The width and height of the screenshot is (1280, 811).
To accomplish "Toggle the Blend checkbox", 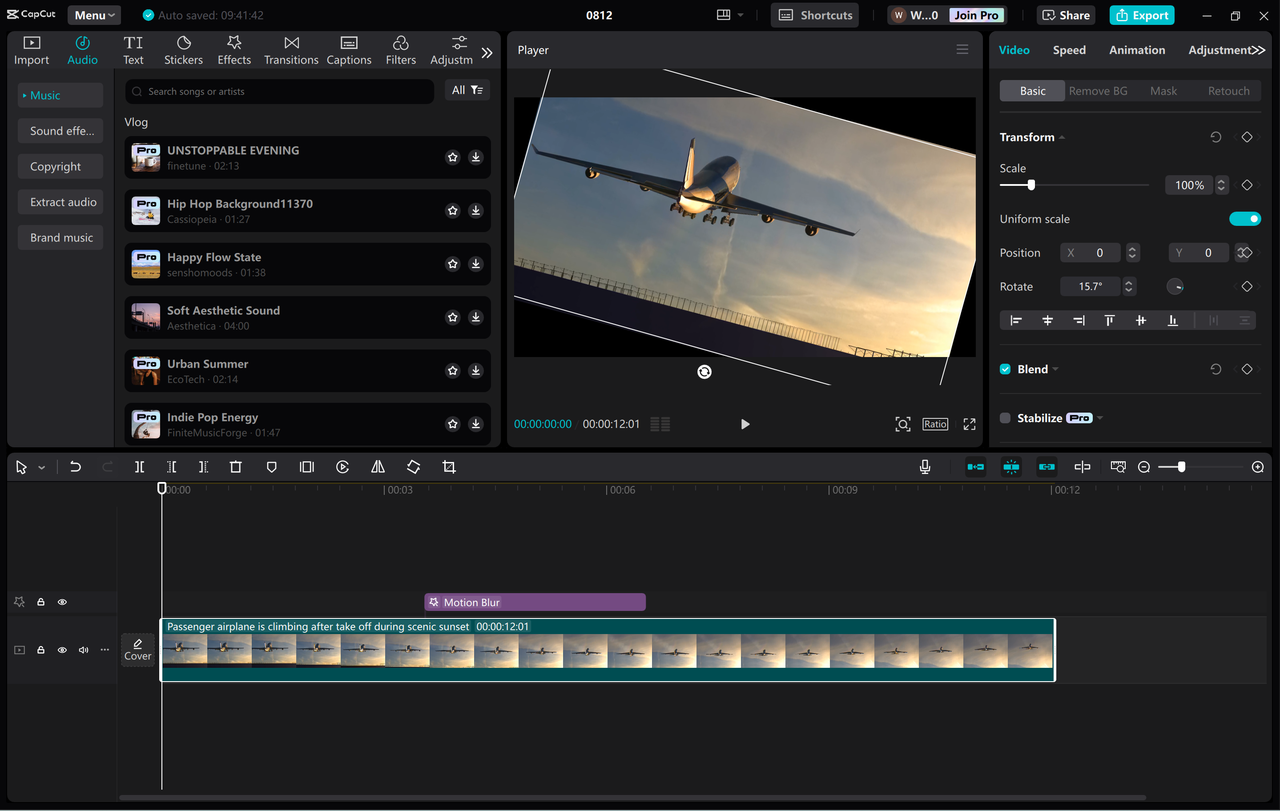I will click(x=1004, y=368).
